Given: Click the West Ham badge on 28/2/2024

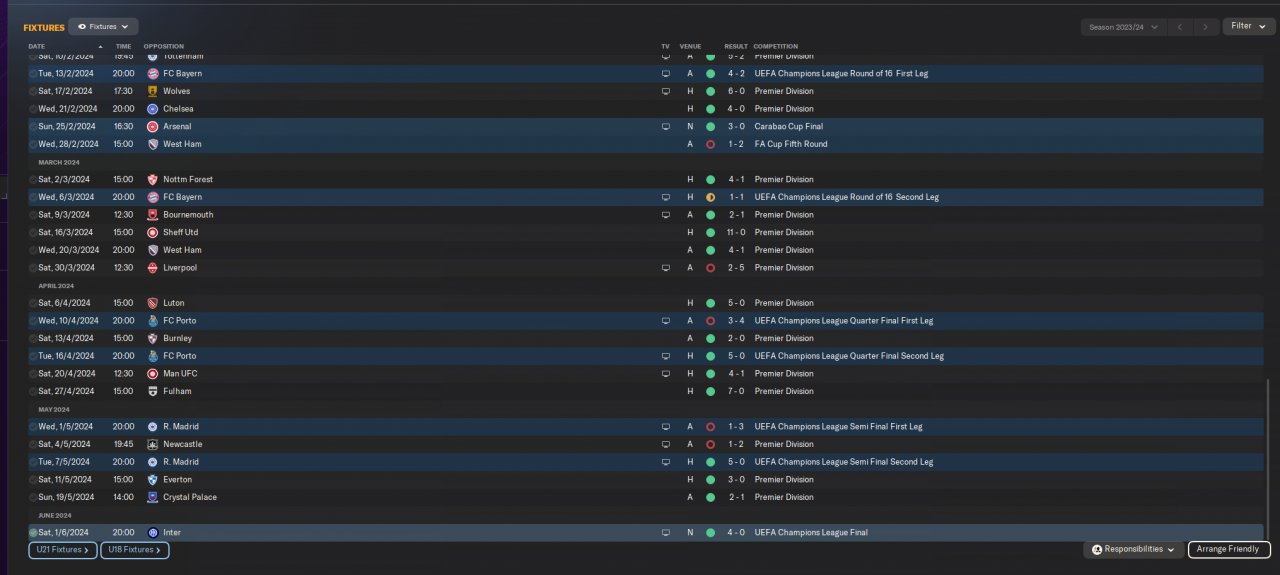Looking at the screenshot, I should (153, 144).
